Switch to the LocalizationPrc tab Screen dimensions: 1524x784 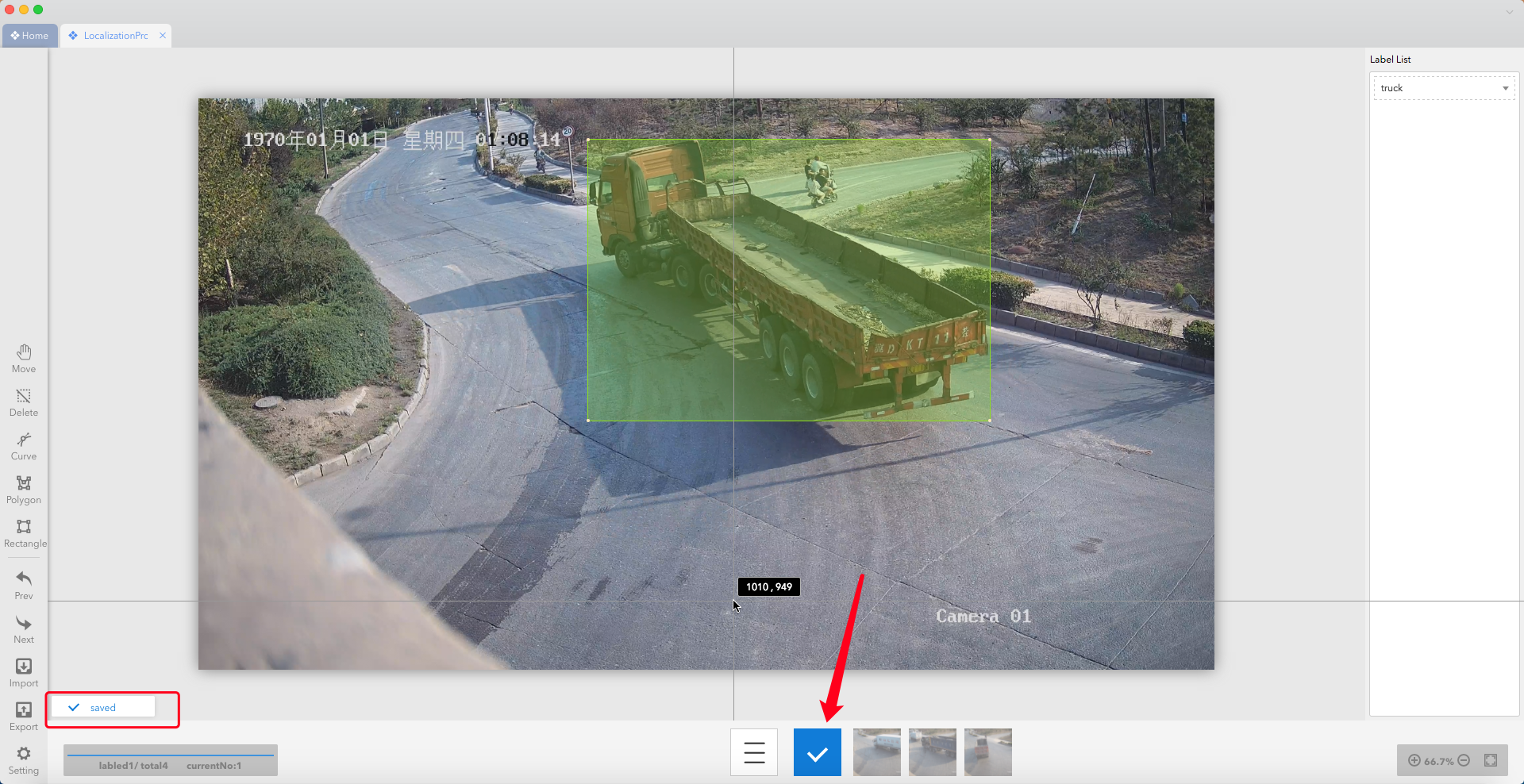point(116,36)
